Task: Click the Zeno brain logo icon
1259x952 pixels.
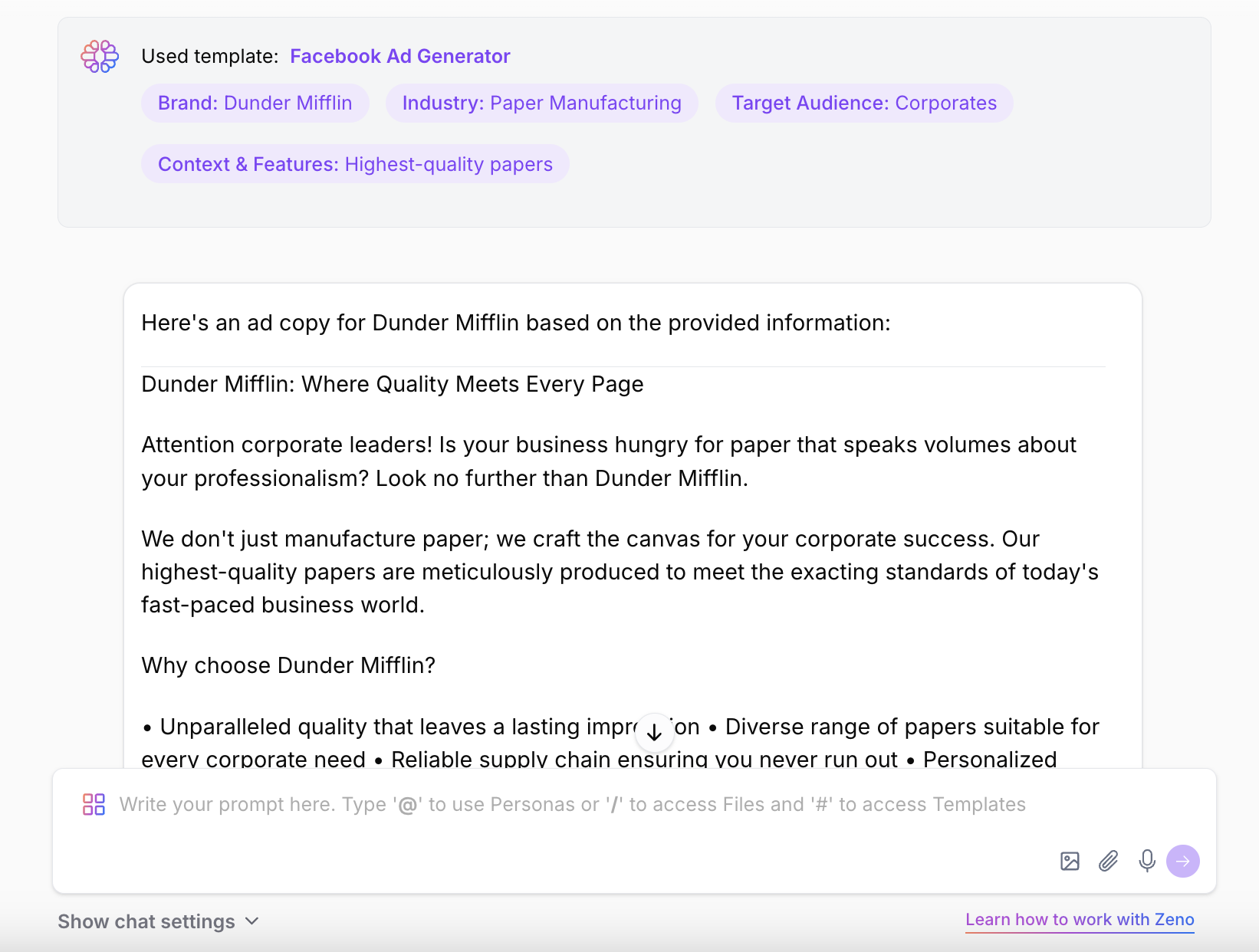Action: coord(100,57)
